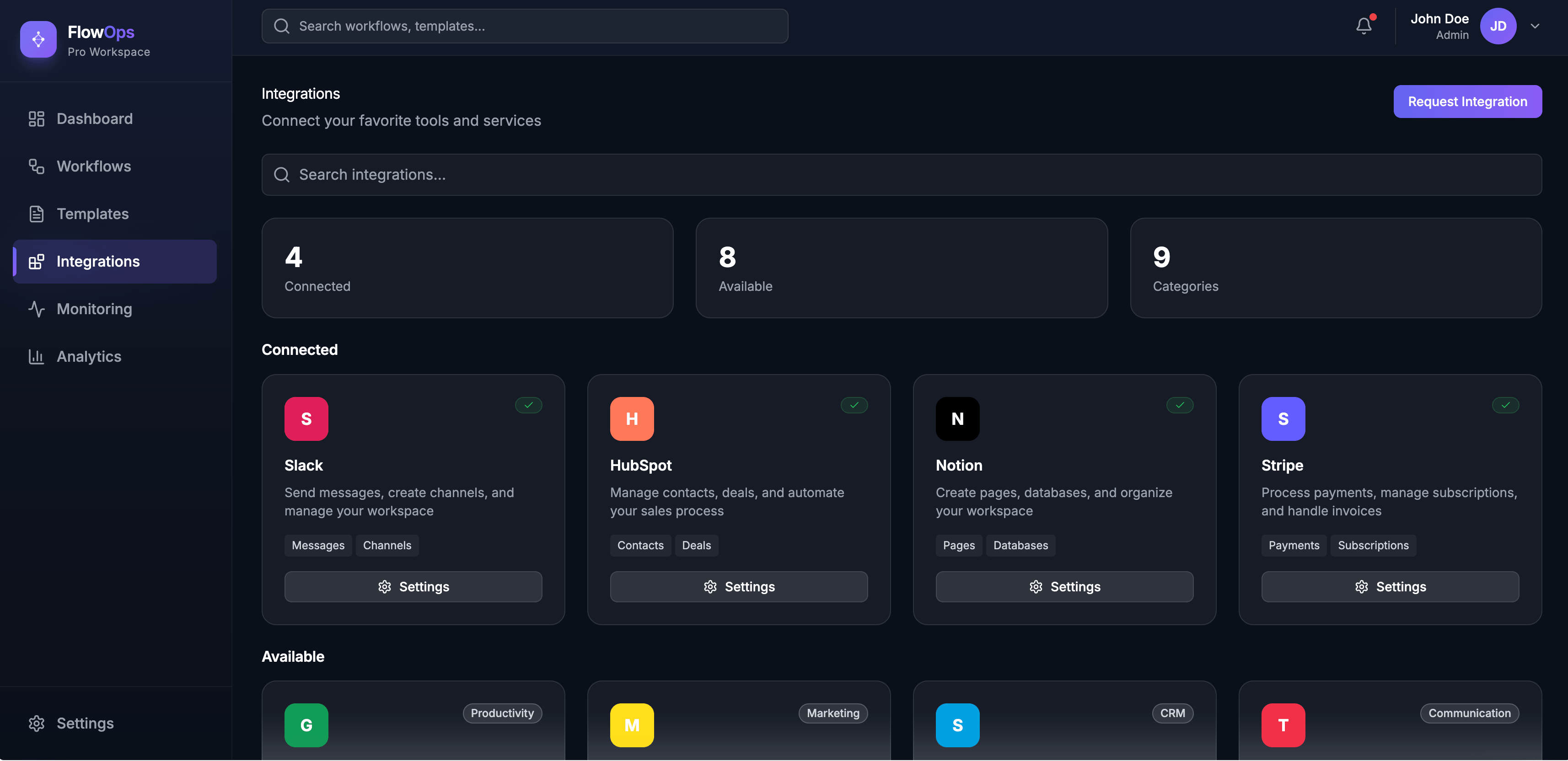This screenshot has height=761, width=1568.
Task: Open the Analytics panel
Action: 89,356
